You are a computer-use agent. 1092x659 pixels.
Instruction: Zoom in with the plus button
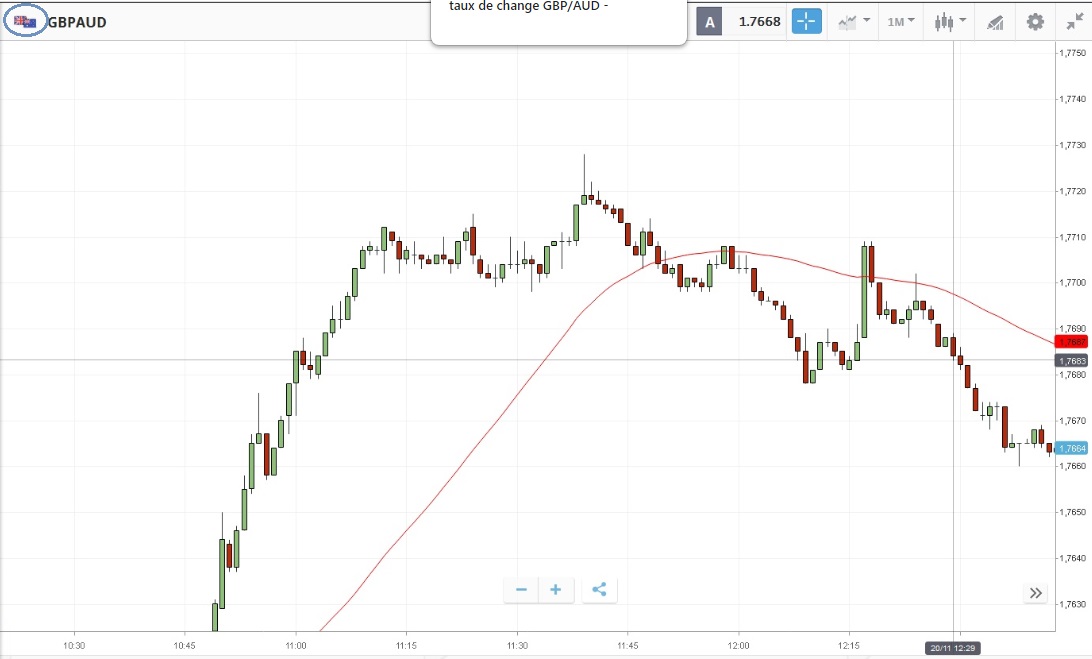click(556, 590)
